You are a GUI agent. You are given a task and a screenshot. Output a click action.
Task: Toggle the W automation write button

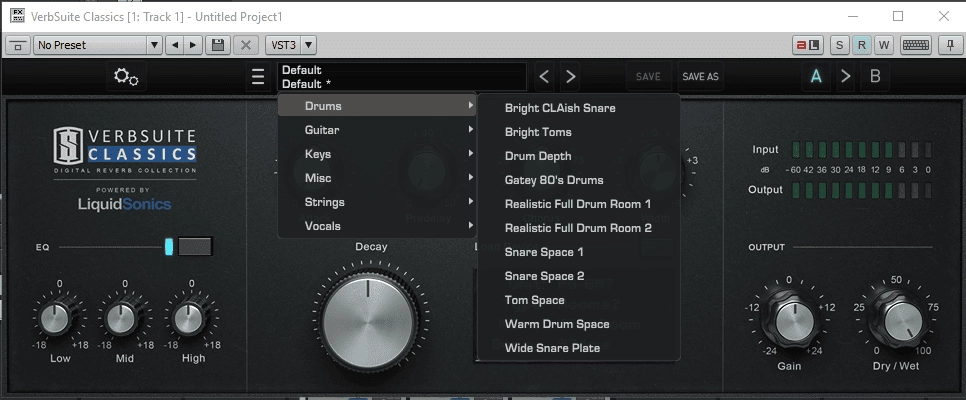pos(884,45)
